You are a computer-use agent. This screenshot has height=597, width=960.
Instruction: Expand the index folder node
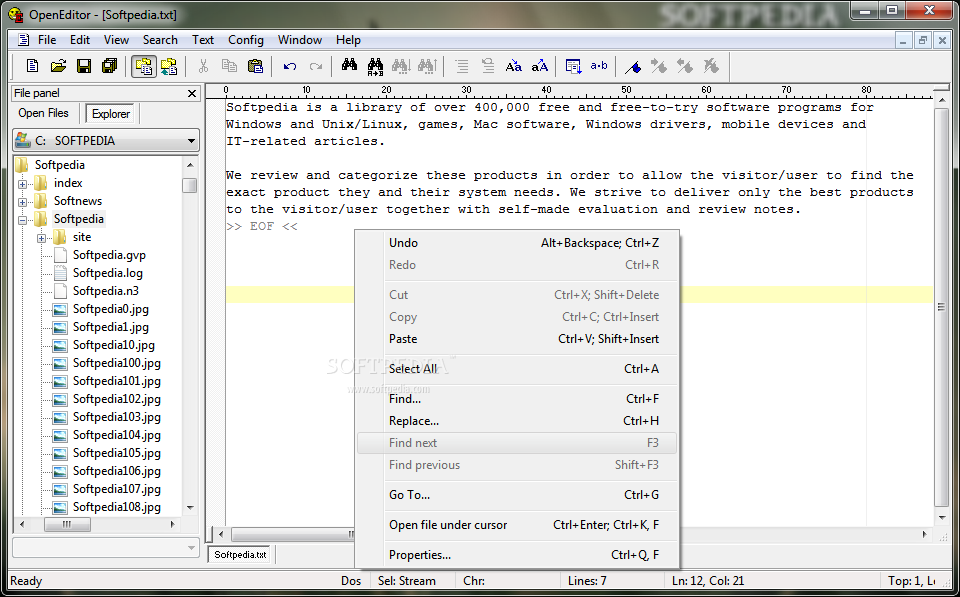click(x=23, y=184)
